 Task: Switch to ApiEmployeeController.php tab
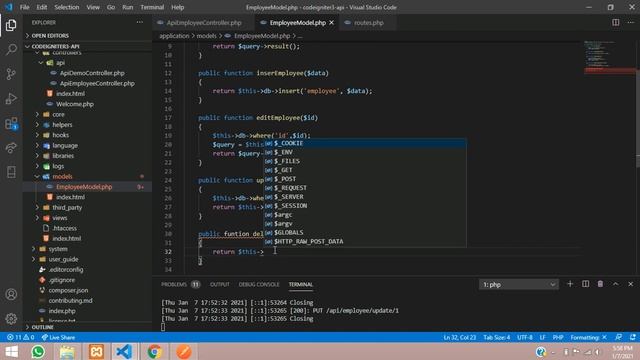tap(203, 23)
